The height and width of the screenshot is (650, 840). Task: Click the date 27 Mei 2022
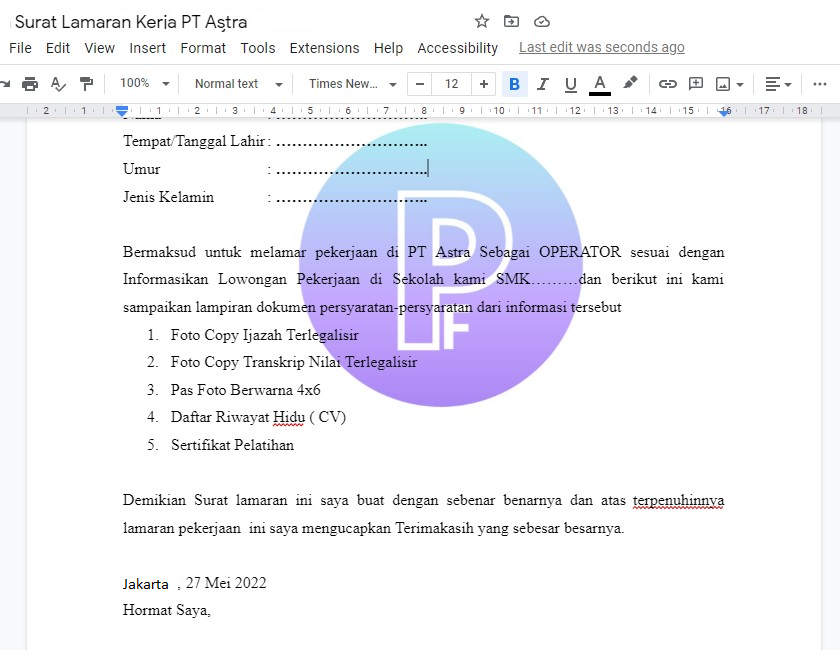226,583
